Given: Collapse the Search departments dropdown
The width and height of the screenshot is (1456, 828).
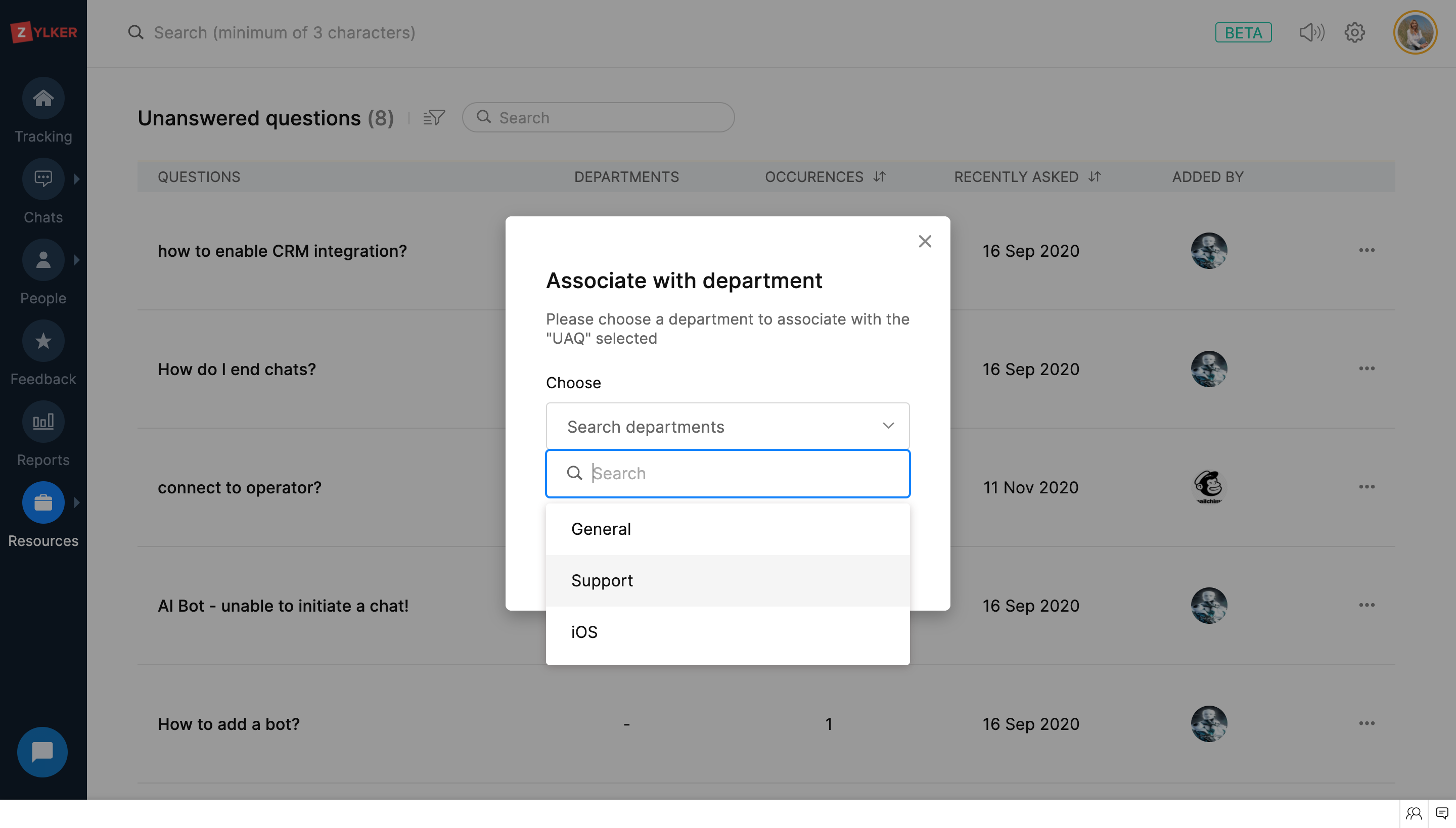Looking at the screenshot, I should tap(888, 426).
